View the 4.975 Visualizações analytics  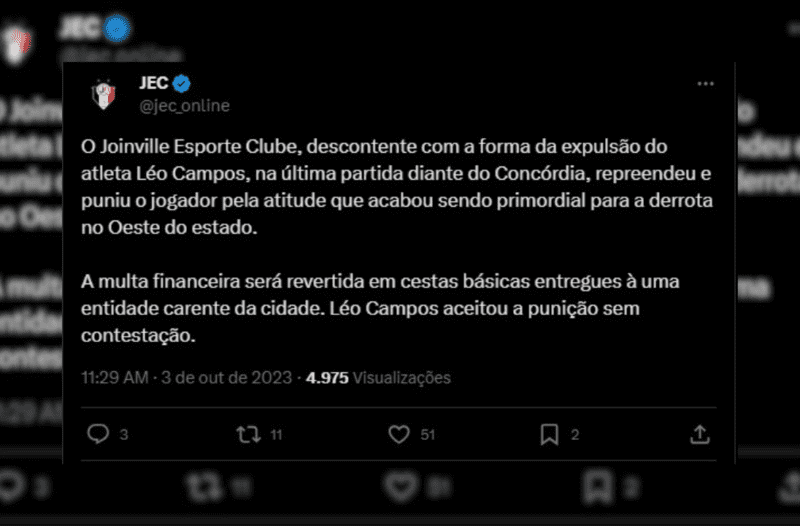click(378, 378)
